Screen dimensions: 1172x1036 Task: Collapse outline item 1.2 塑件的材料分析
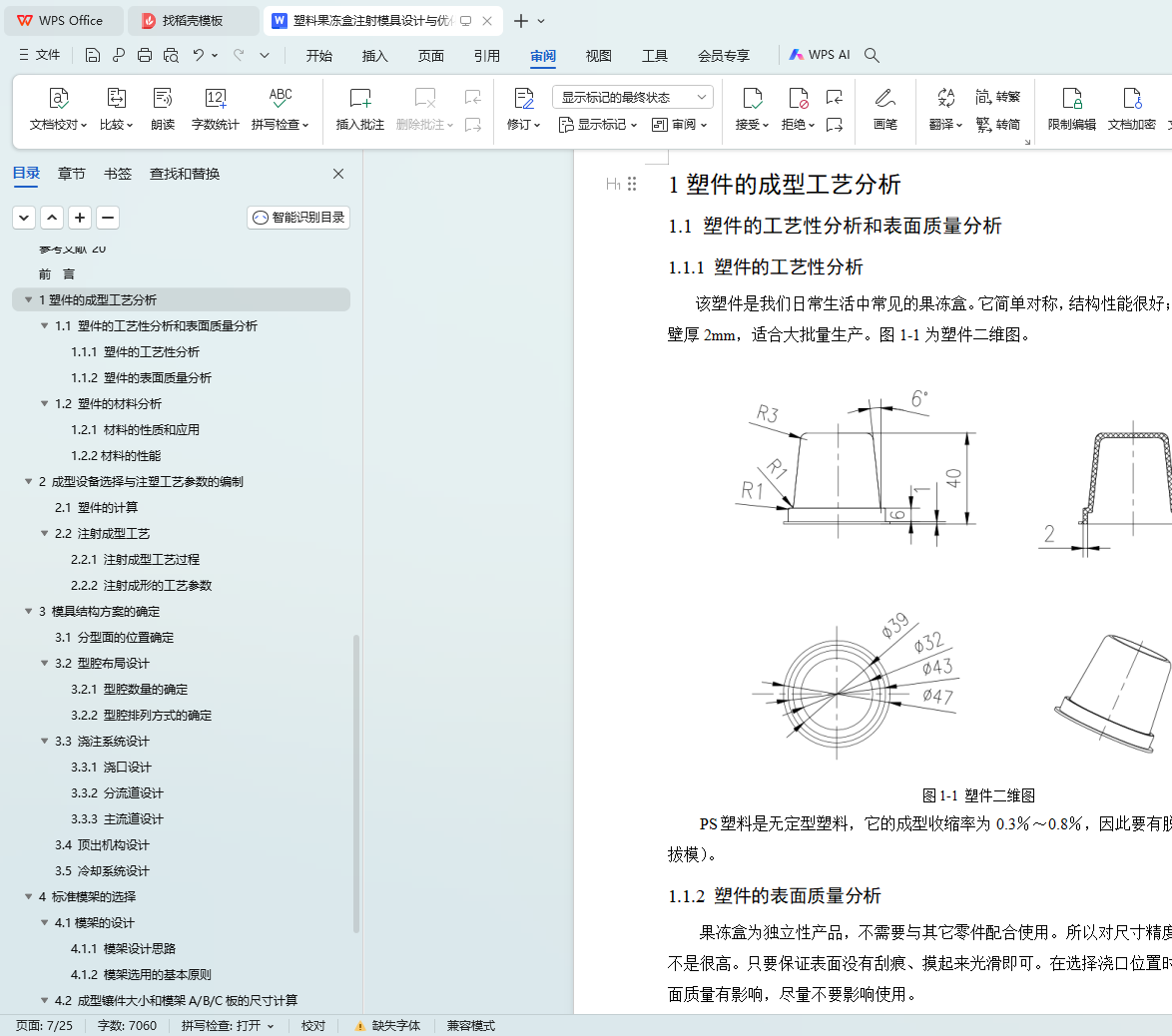[45, 403]
